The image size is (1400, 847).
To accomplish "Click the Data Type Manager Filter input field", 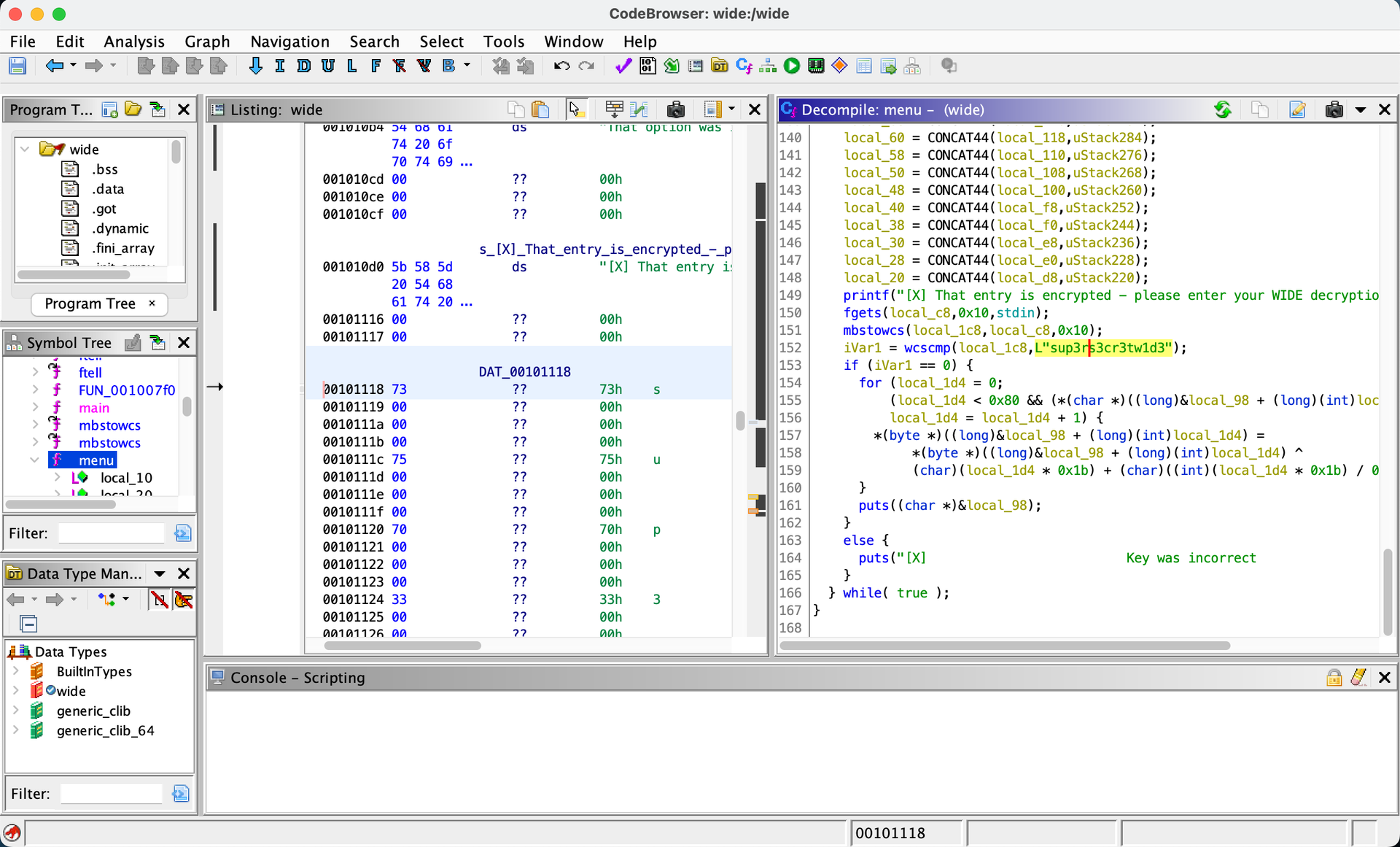I will 111,794.
